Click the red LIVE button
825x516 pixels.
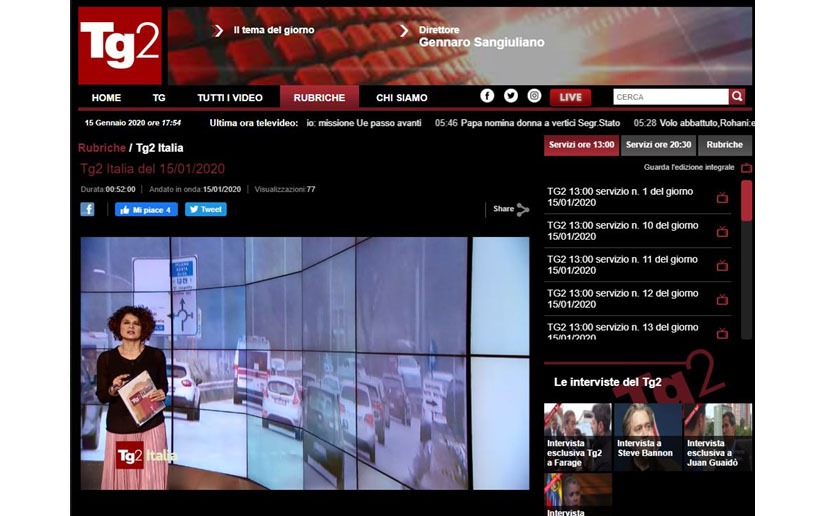pos(570,97)
